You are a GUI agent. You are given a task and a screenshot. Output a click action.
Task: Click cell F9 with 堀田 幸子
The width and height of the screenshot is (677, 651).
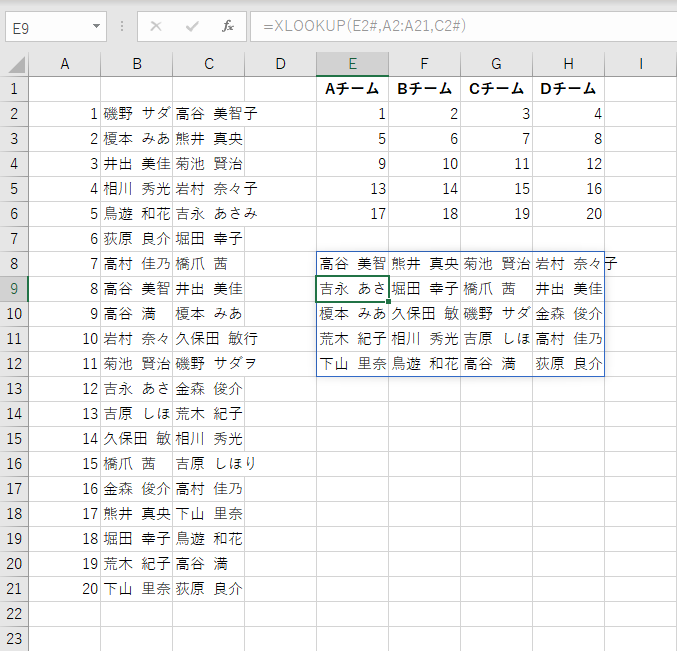[424, 289]
